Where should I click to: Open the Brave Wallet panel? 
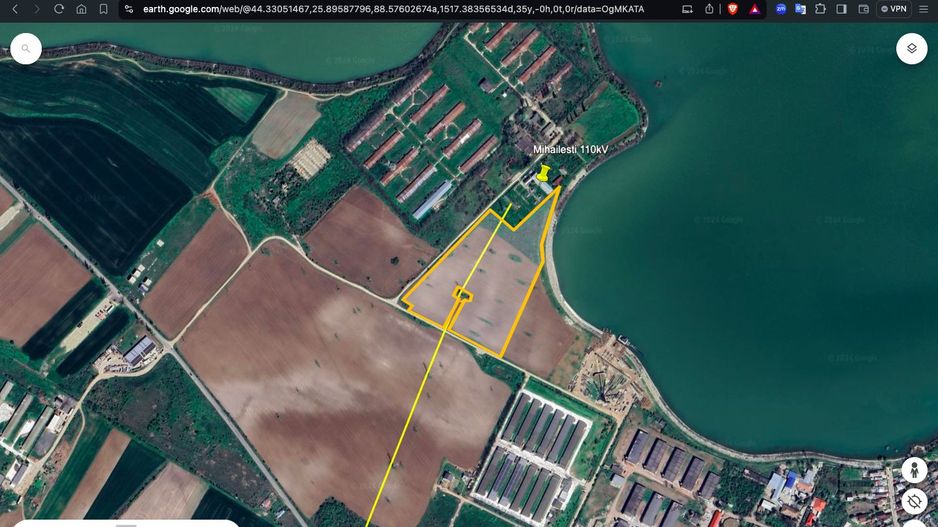[x=863, y=9]
